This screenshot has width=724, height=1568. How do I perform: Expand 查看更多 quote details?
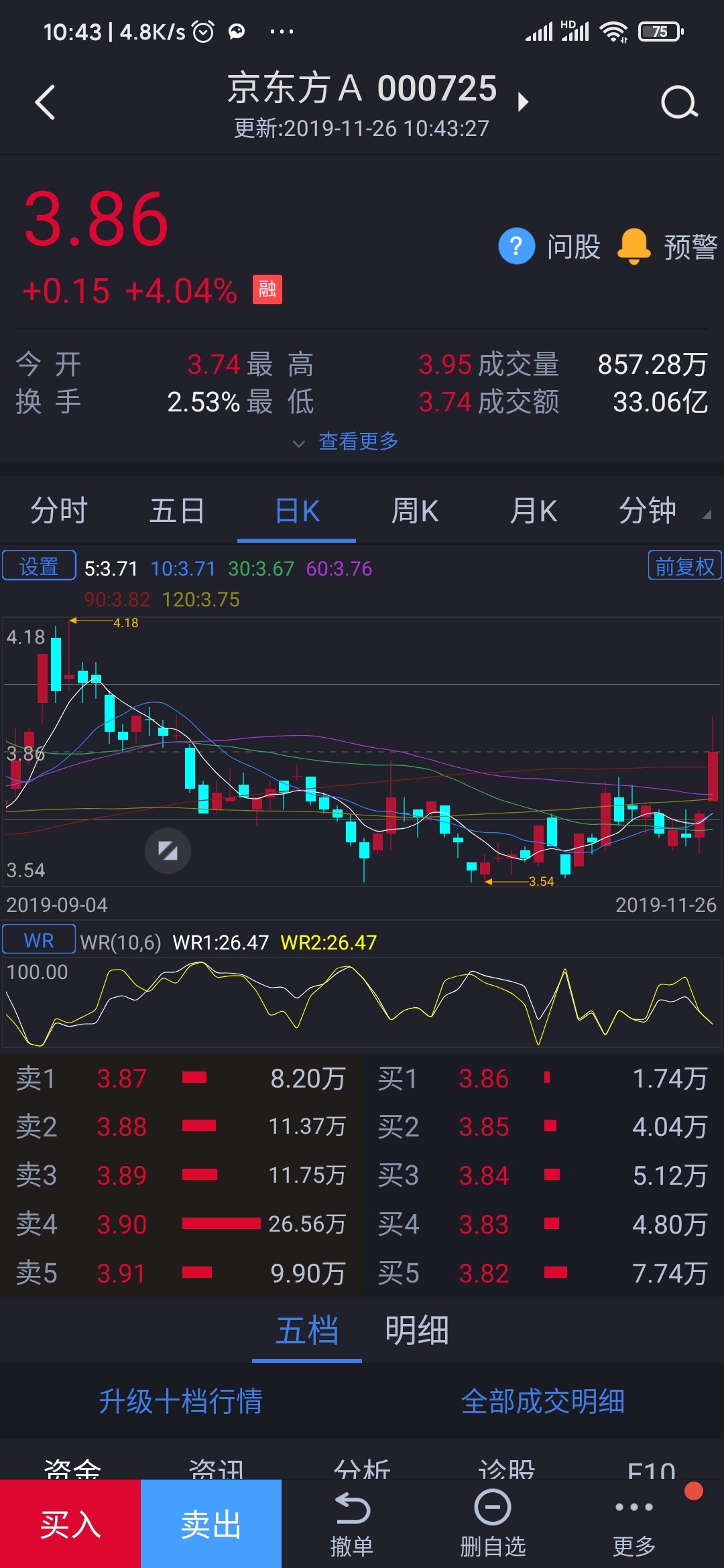347,442
